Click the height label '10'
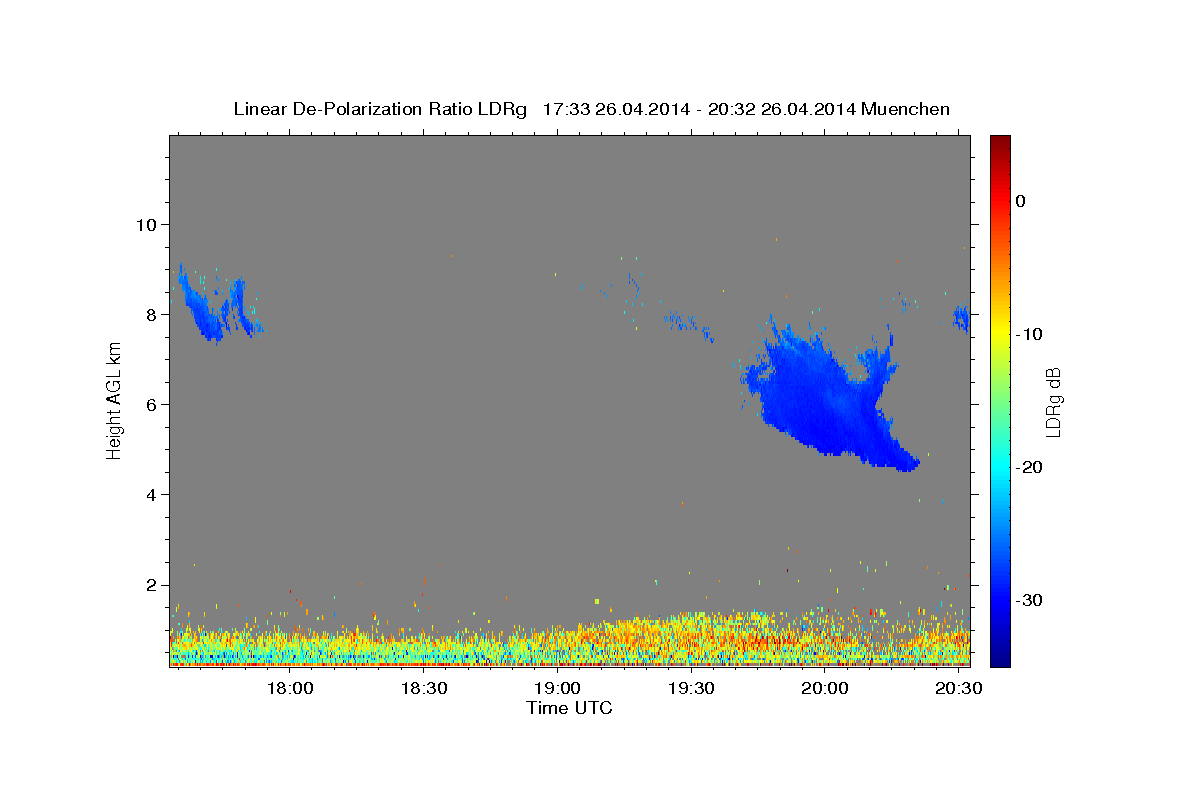 [148, 224]
